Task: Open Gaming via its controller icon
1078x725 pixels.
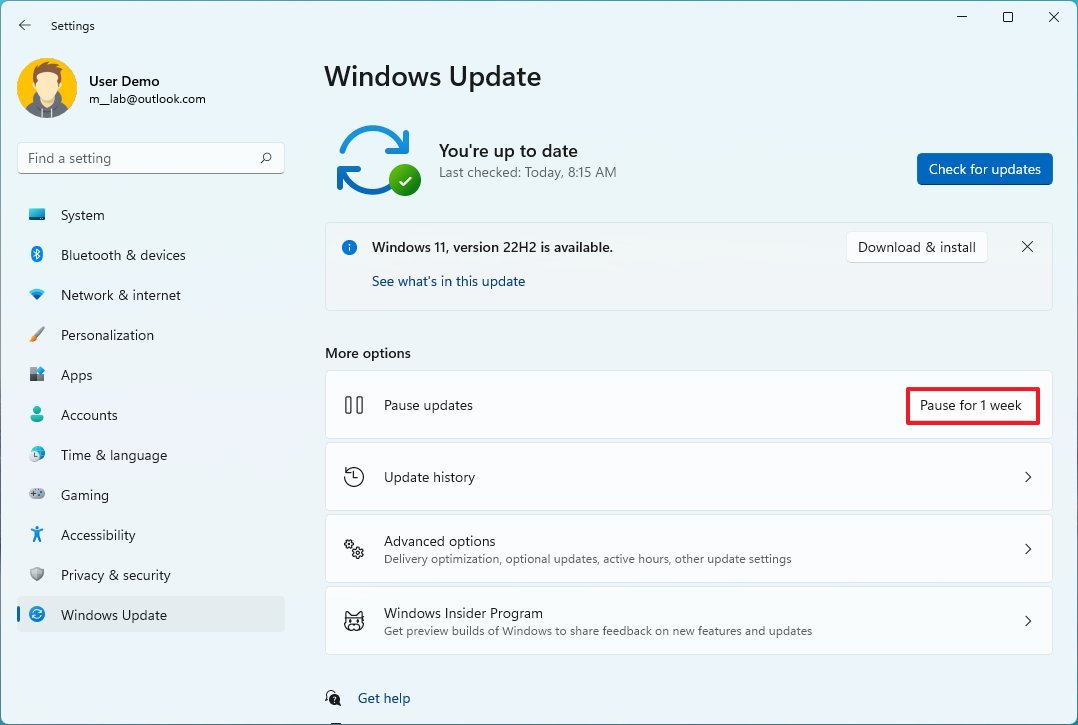Action: (37, 495)
